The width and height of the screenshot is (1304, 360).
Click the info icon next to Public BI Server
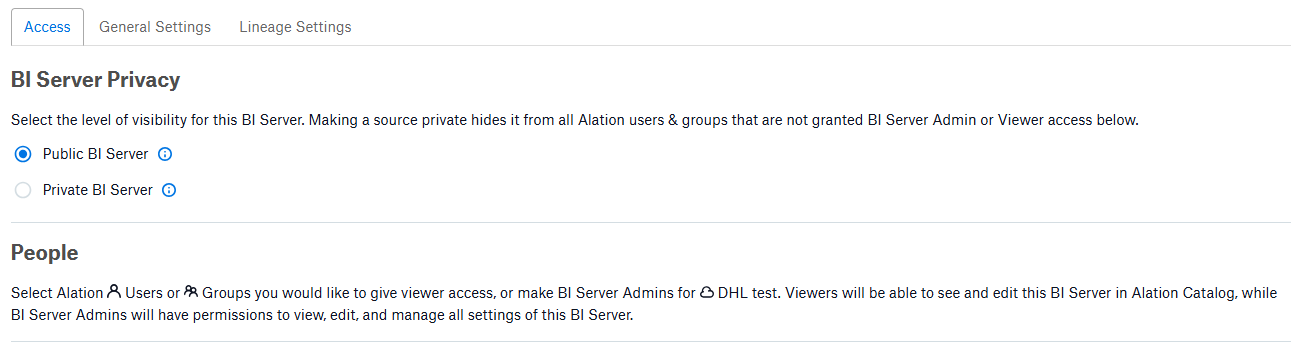[166, 154]
